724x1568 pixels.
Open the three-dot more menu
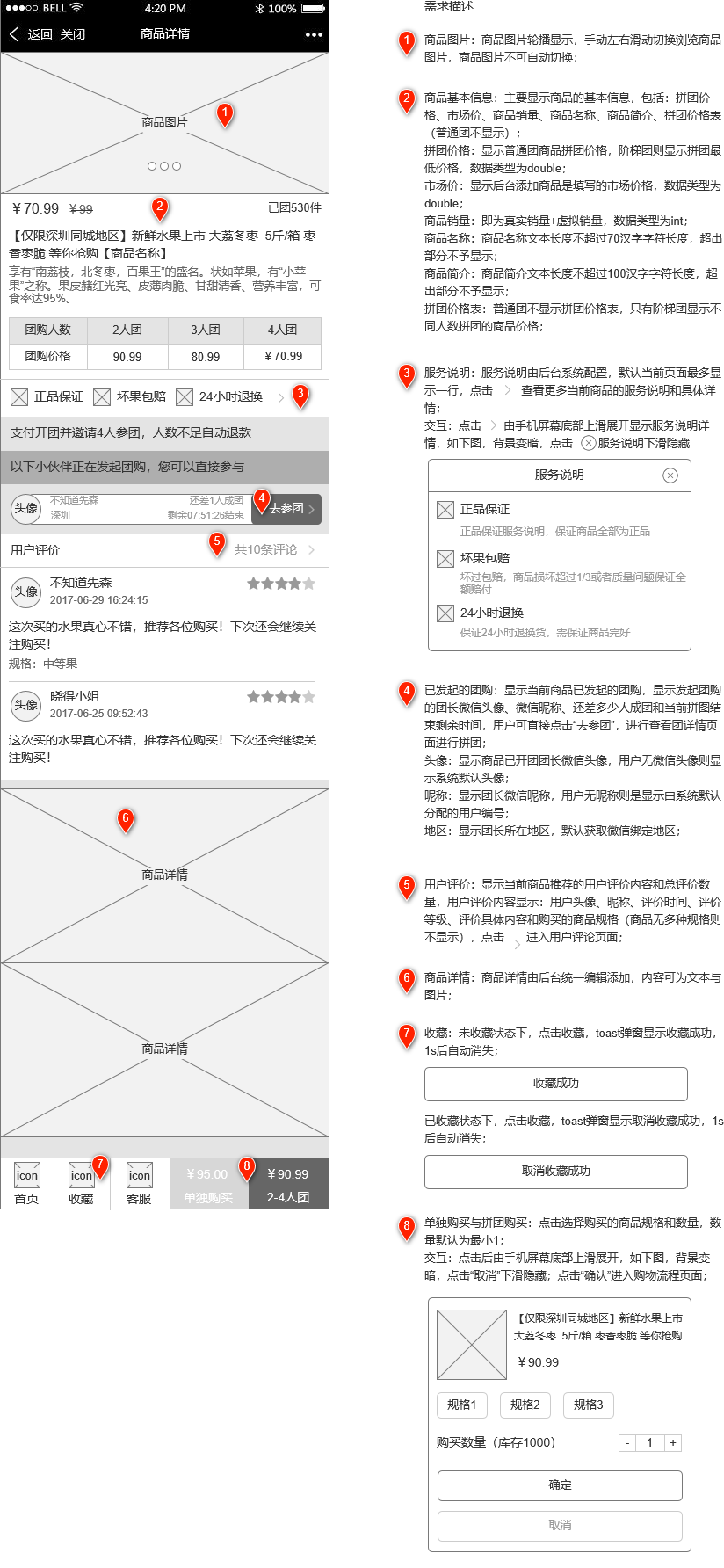point(314,34)
